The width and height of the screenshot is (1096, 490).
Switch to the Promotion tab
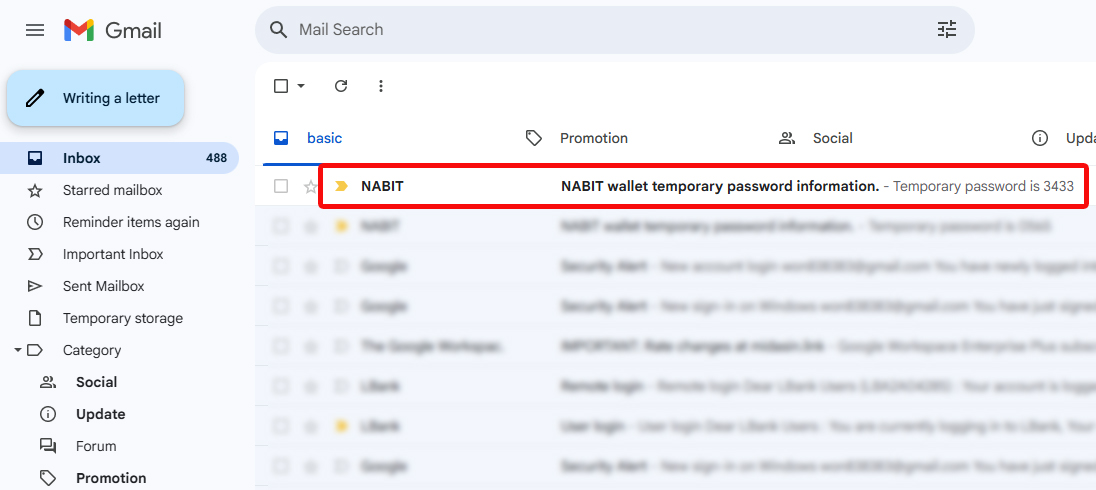click(577, 138)
